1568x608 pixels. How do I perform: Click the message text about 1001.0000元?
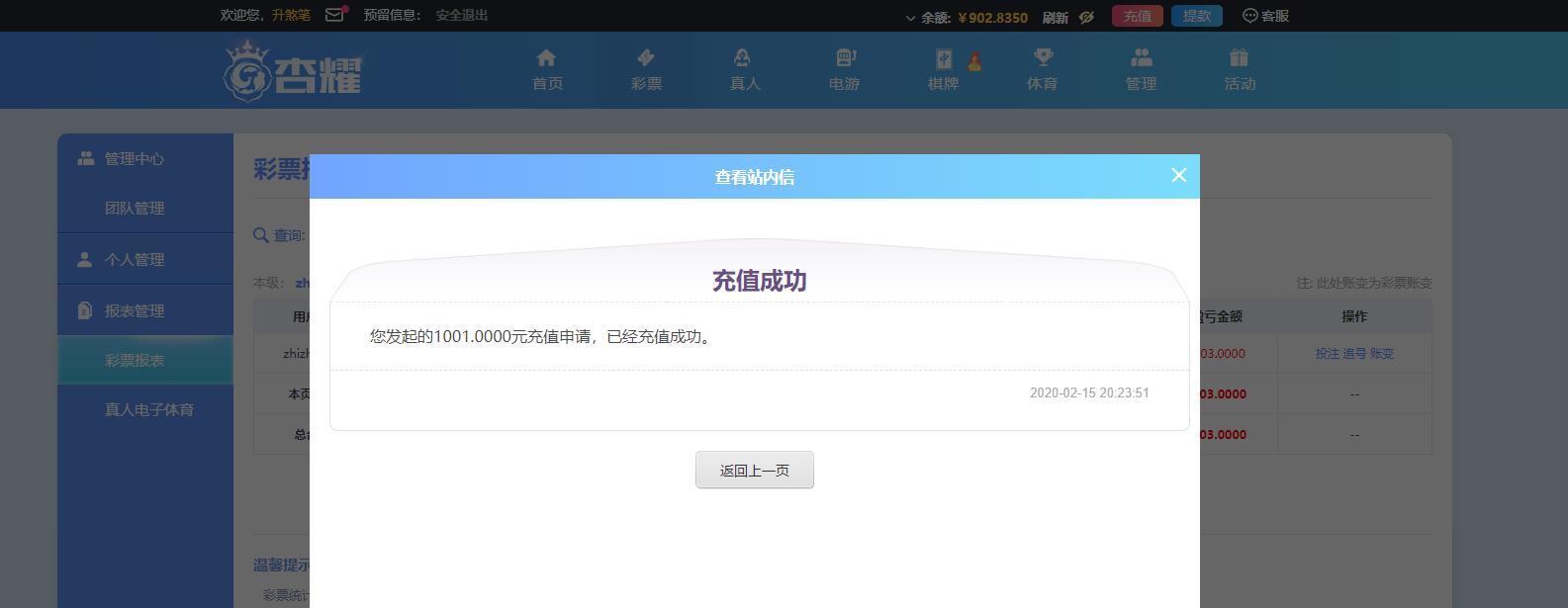coord(541,336)
